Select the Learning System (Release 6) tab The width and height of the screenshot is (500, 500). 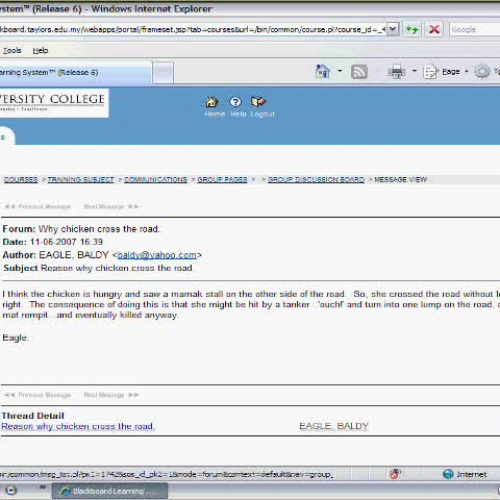(x=76, y=72)
